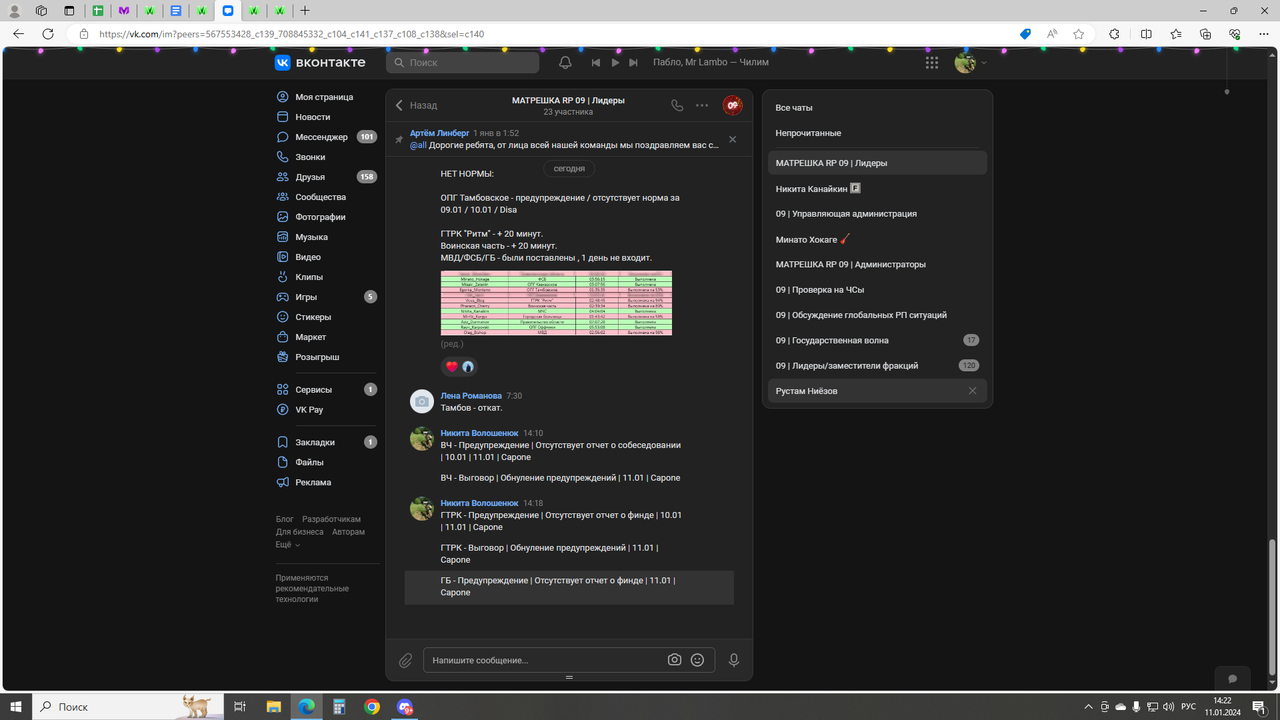Click the Напишите сообщение input field
Screen dimensions: 1280x720
click(x=540, y=659)
